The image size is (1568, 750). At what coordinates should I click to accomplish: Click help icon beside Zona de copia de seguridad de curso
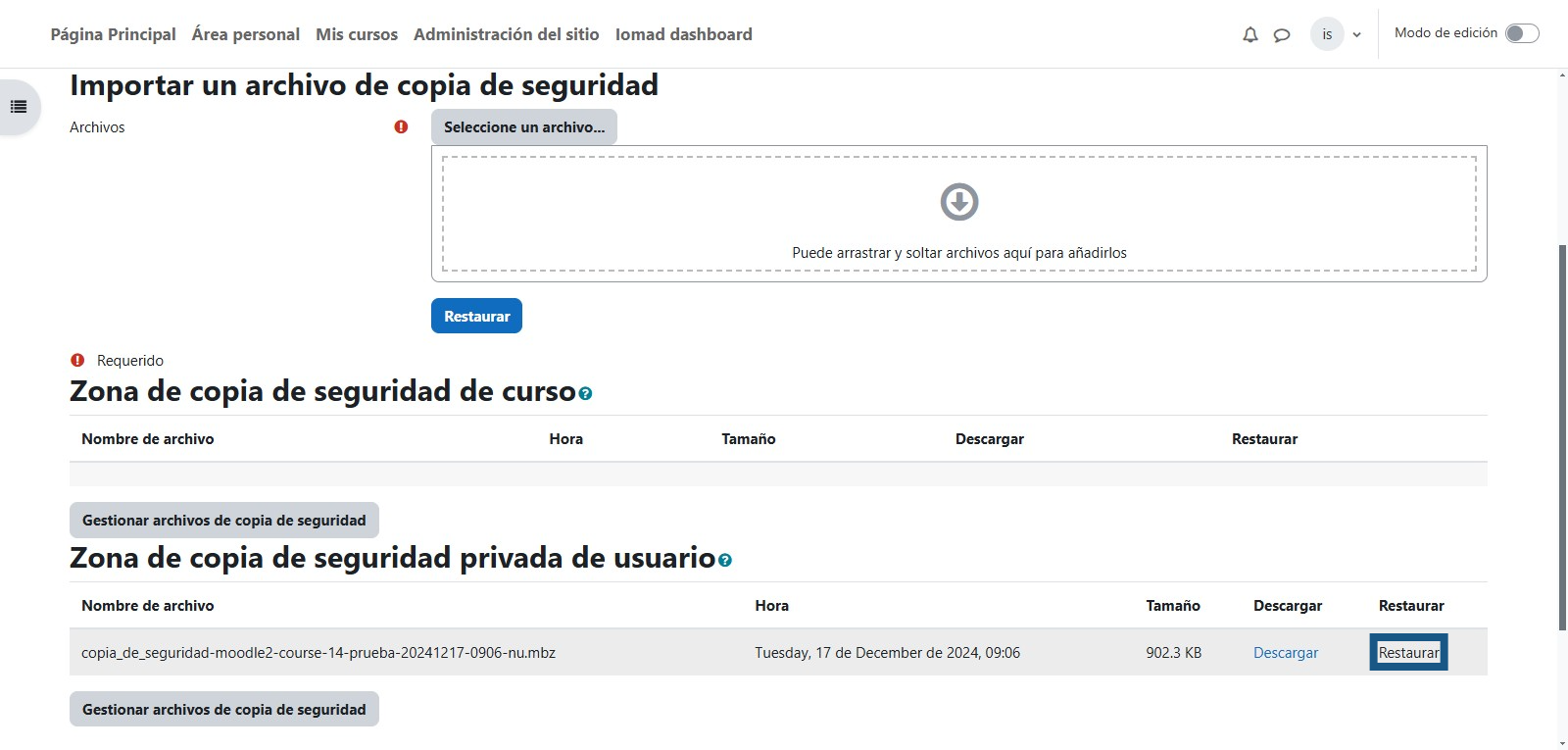585,394
